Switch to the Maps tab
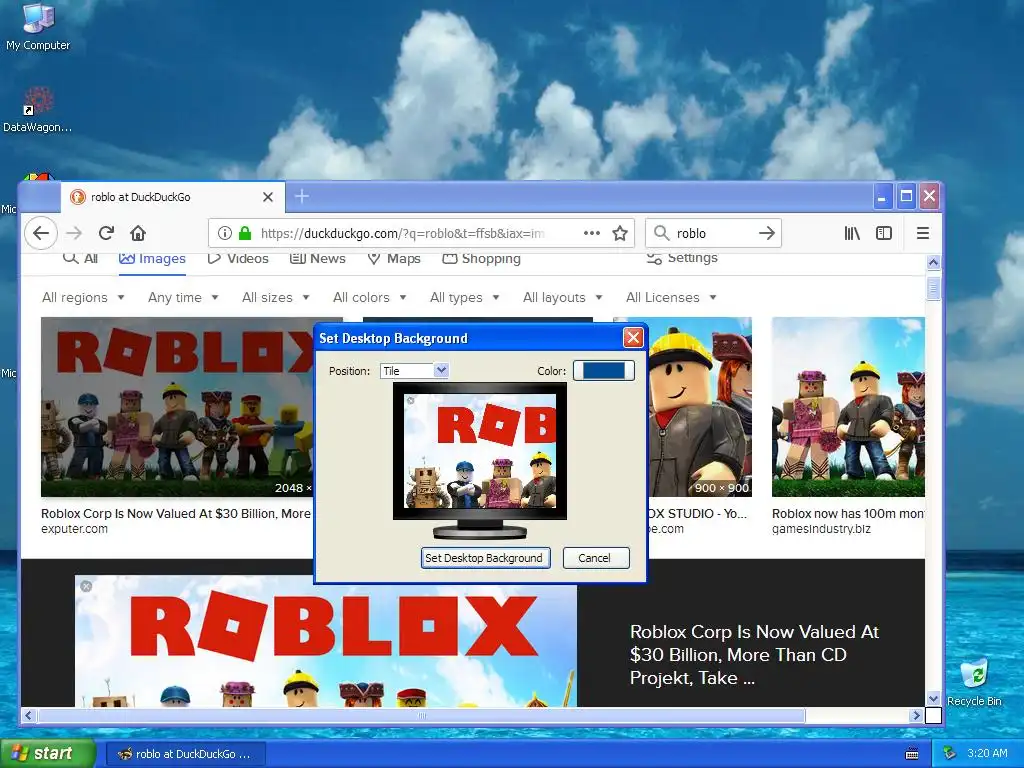The width and height of the screenshot is (1024, 768). click(x=394, y=259)
